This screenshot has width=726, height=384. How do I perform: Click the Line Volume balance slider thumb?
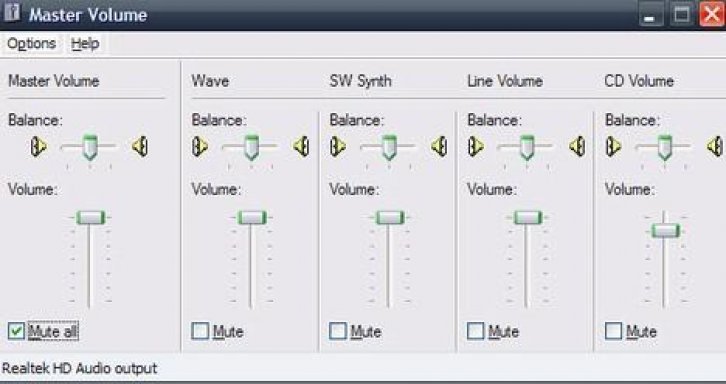[527, 147]
